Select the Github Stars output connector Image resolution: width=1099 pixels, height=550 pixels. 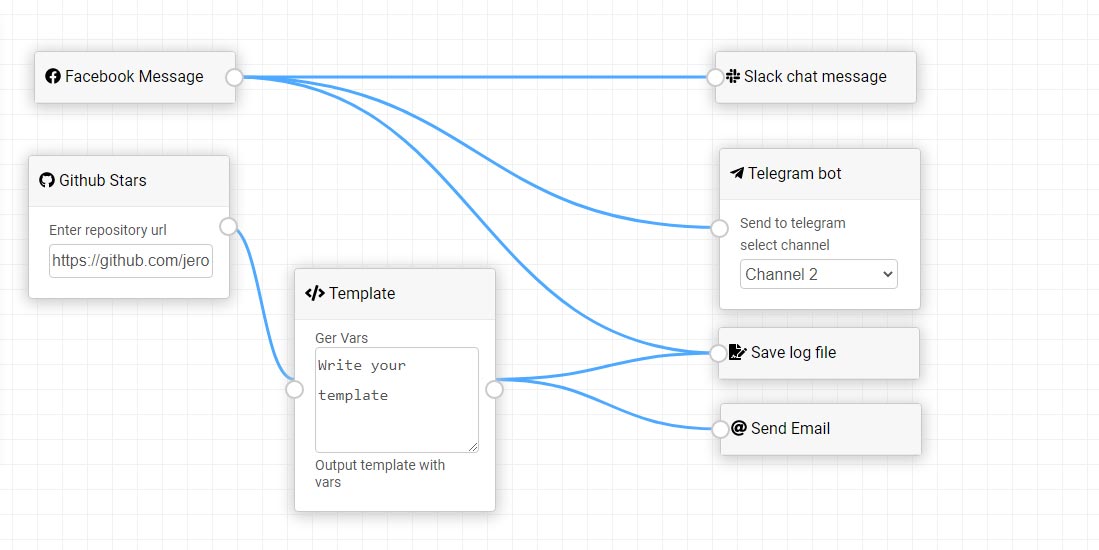[228, 226]
